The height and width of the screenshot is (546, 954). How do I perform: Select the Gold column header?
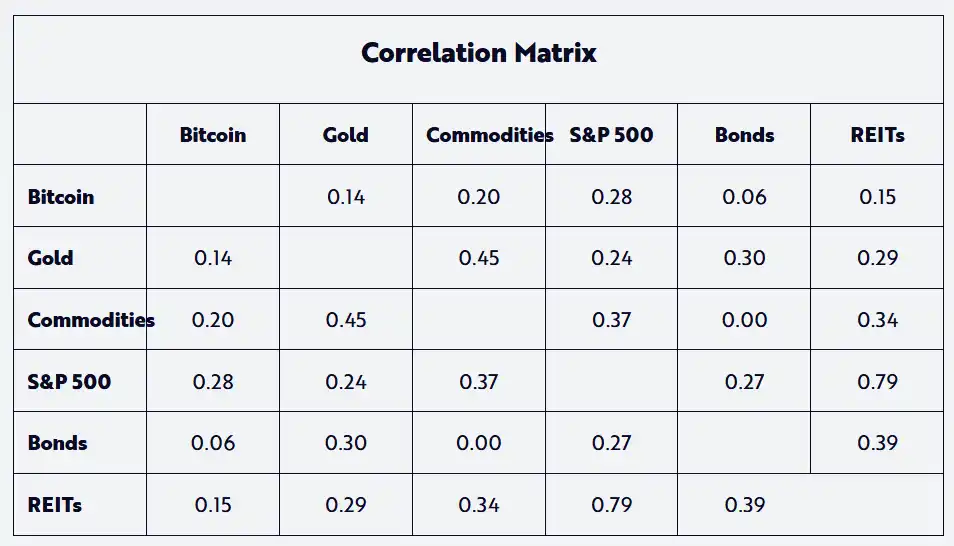[346, 135]
